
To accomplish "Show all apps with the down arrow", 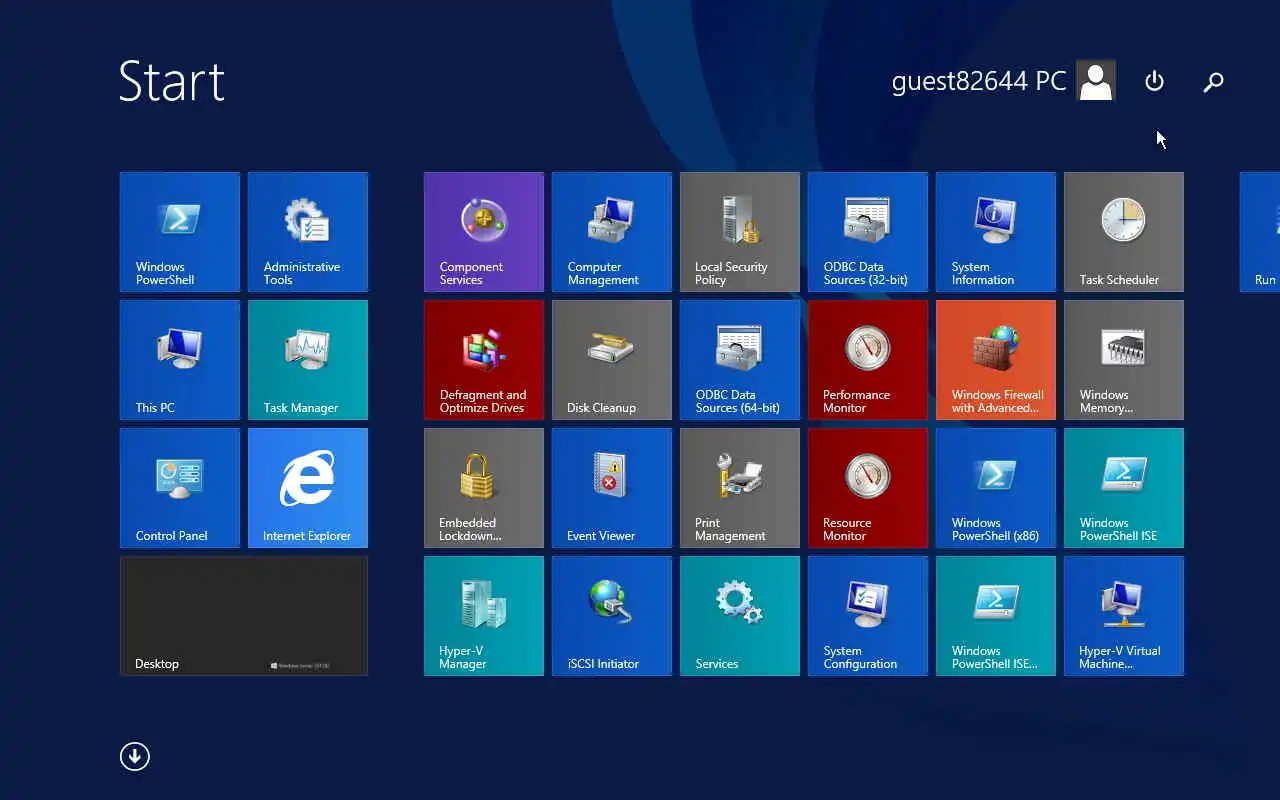I will [135, 756].
